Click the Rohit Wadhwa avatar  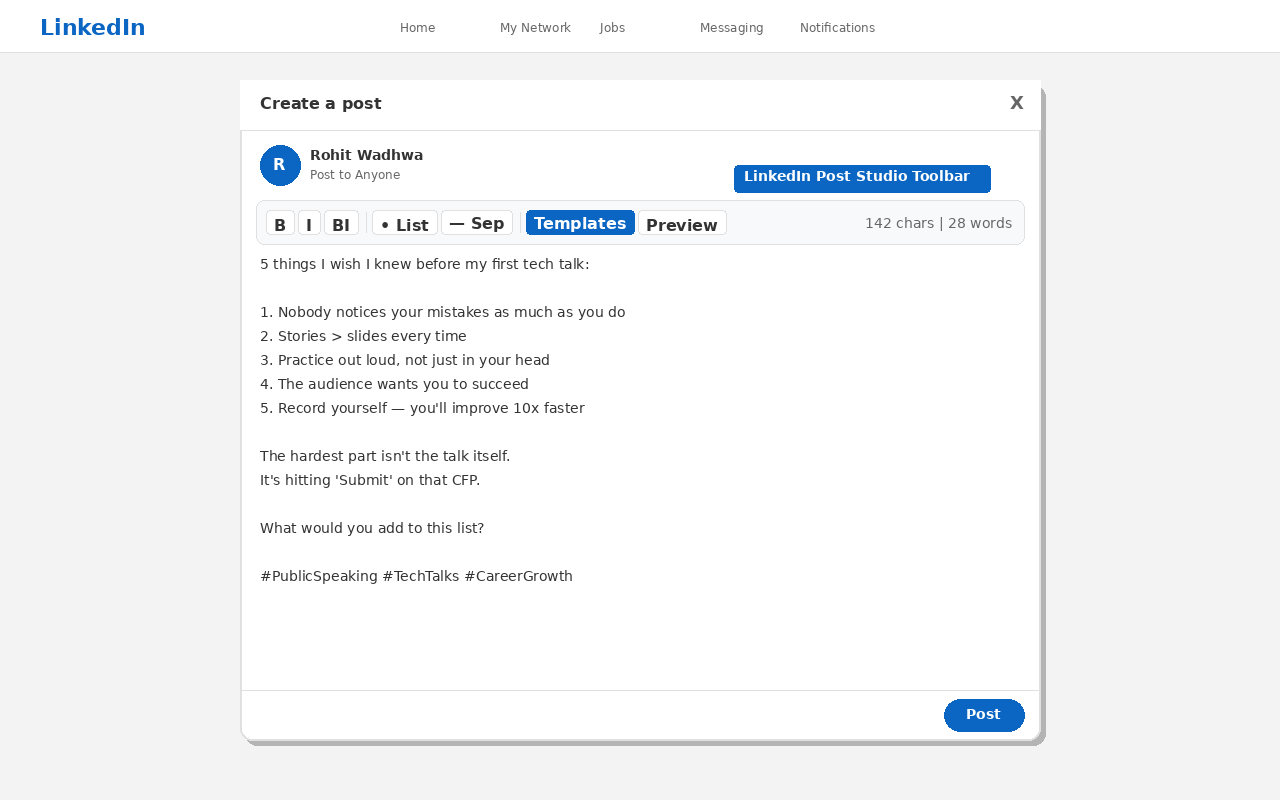point(280,165)
